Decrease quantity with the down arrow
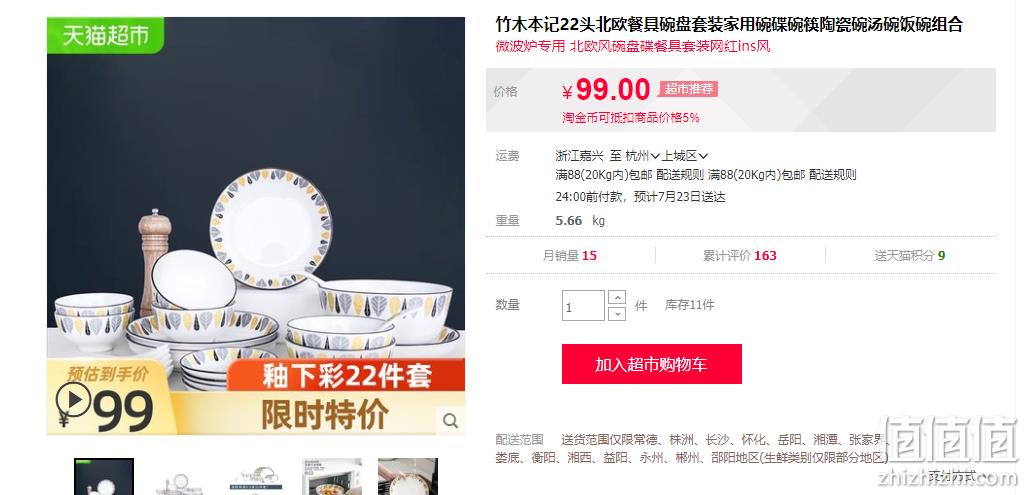 [616, 314]
